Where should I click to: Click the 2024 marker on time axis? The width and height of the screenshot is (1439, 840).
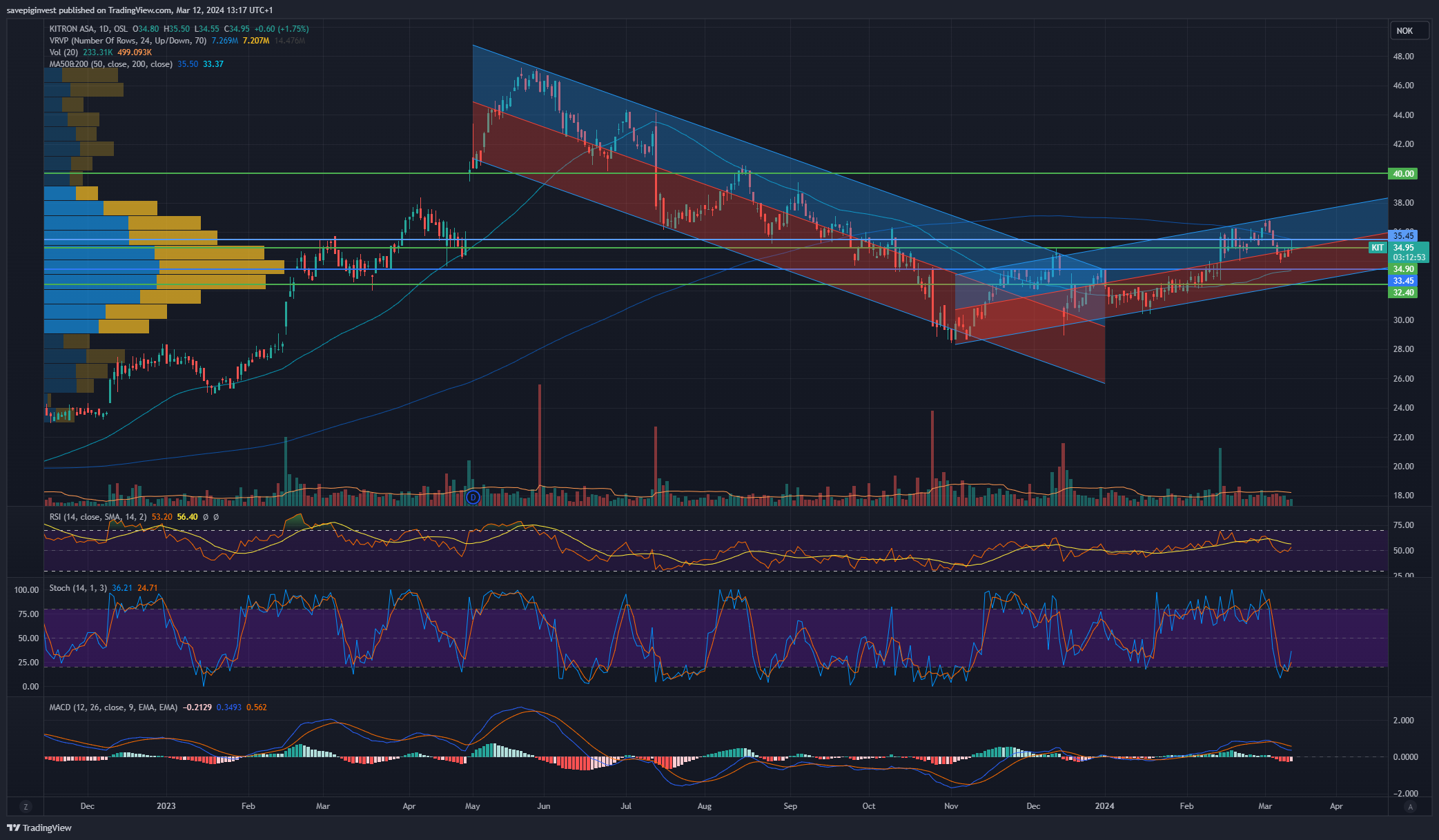(x=1104, y=806)
